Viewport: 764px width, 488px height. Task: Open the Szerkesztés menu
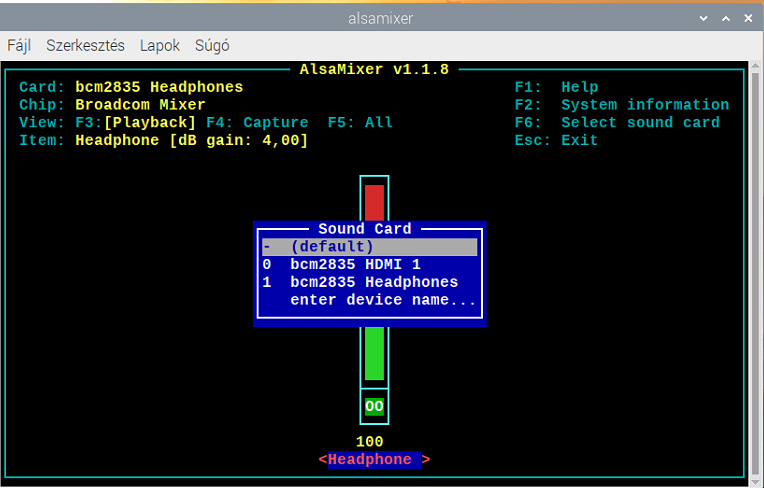point(85,46)
